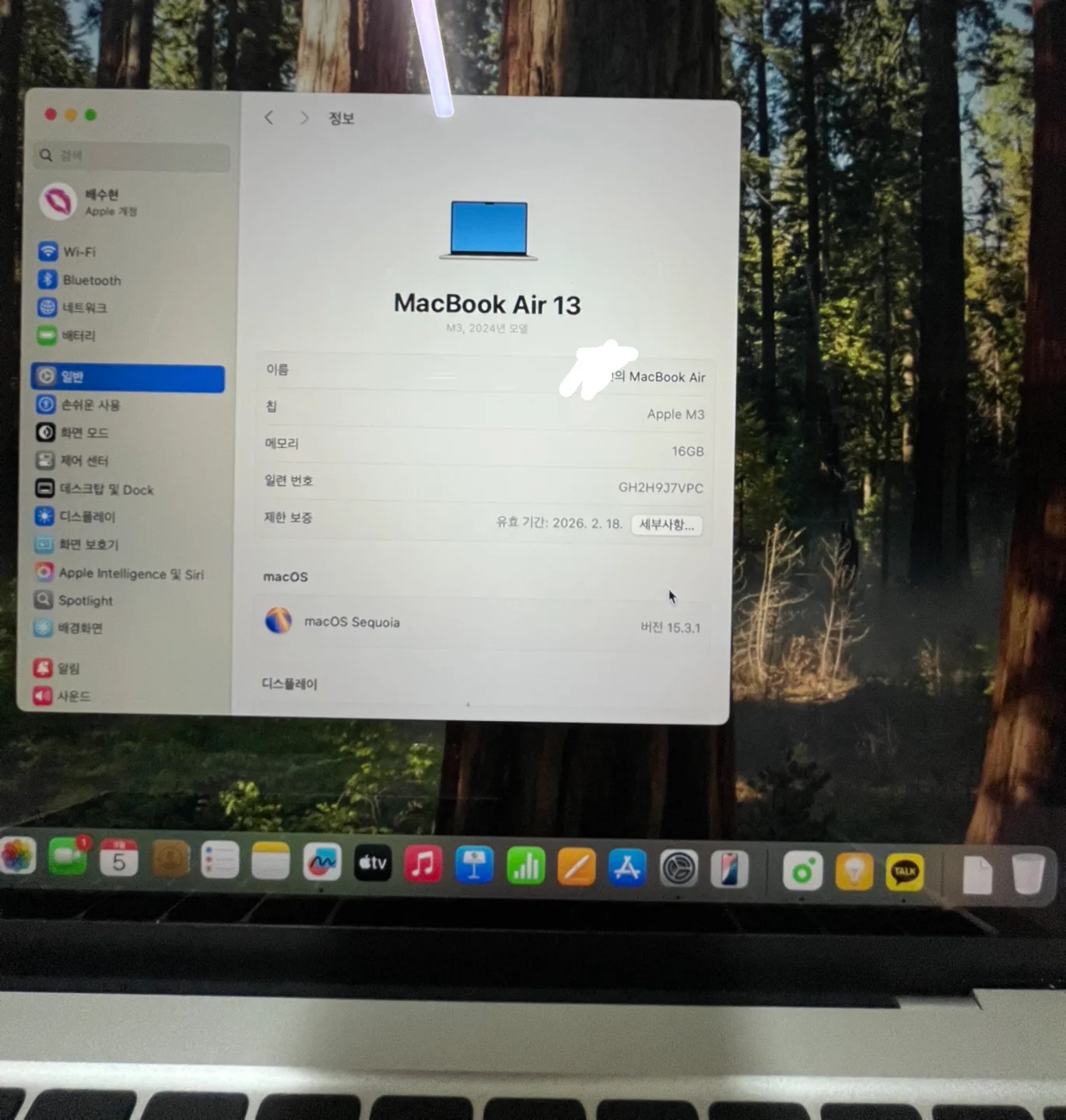Open KakaoTalk from the Dock
The width and height of the screenshot is (1066, 1120).
pyautogui.click(x=905, y=872)
